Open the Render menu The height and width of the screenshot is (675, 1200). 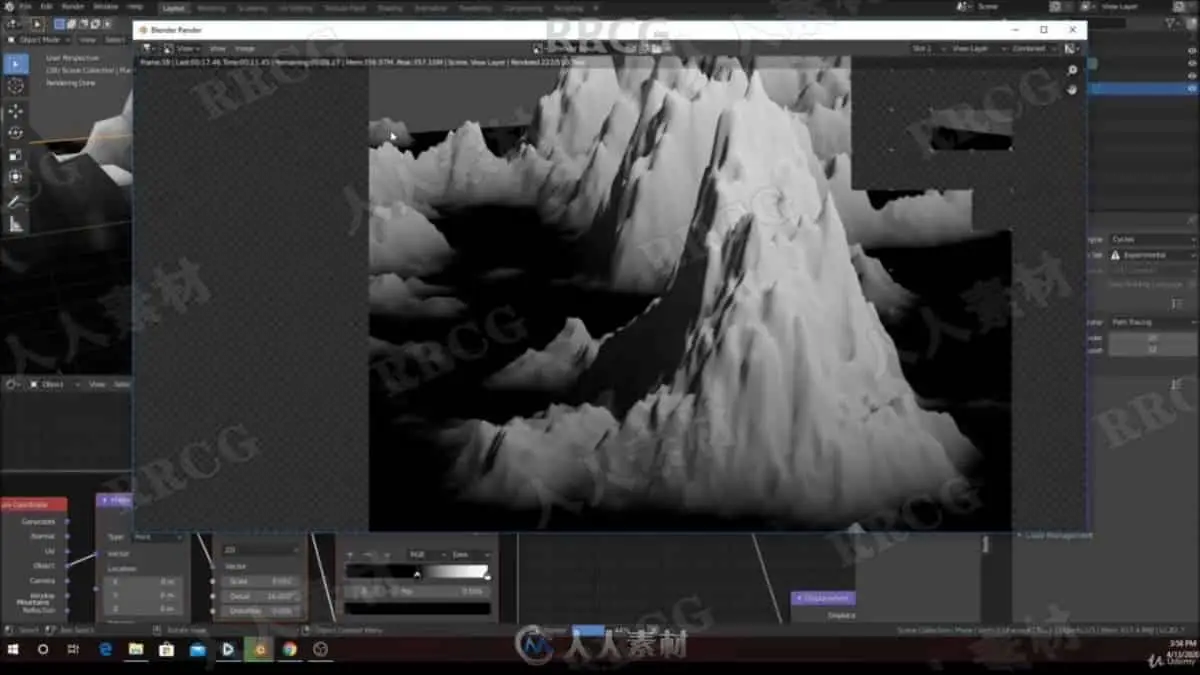click(x=73, y=6)
